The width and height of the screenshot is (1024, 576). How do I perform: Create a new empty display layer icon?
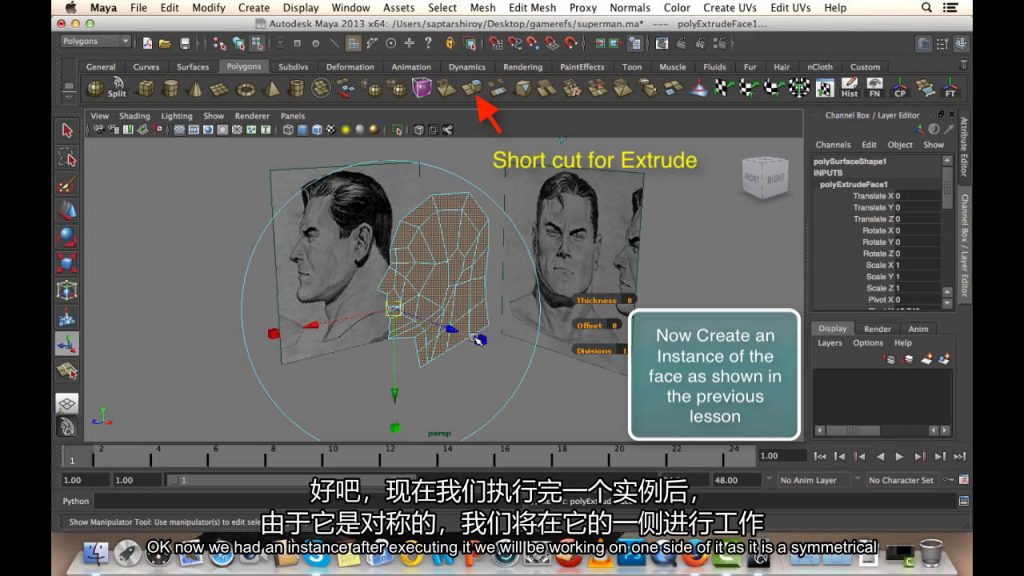[927, 359]
